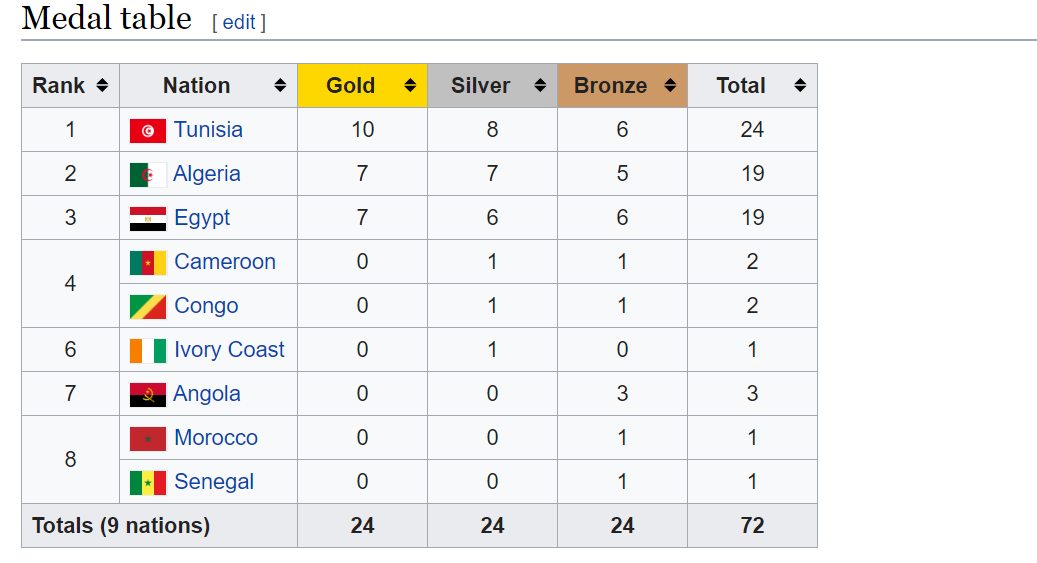Click the Cameroon flag icon
This screenshot has height=563, width=1037.
coord(147,262)
